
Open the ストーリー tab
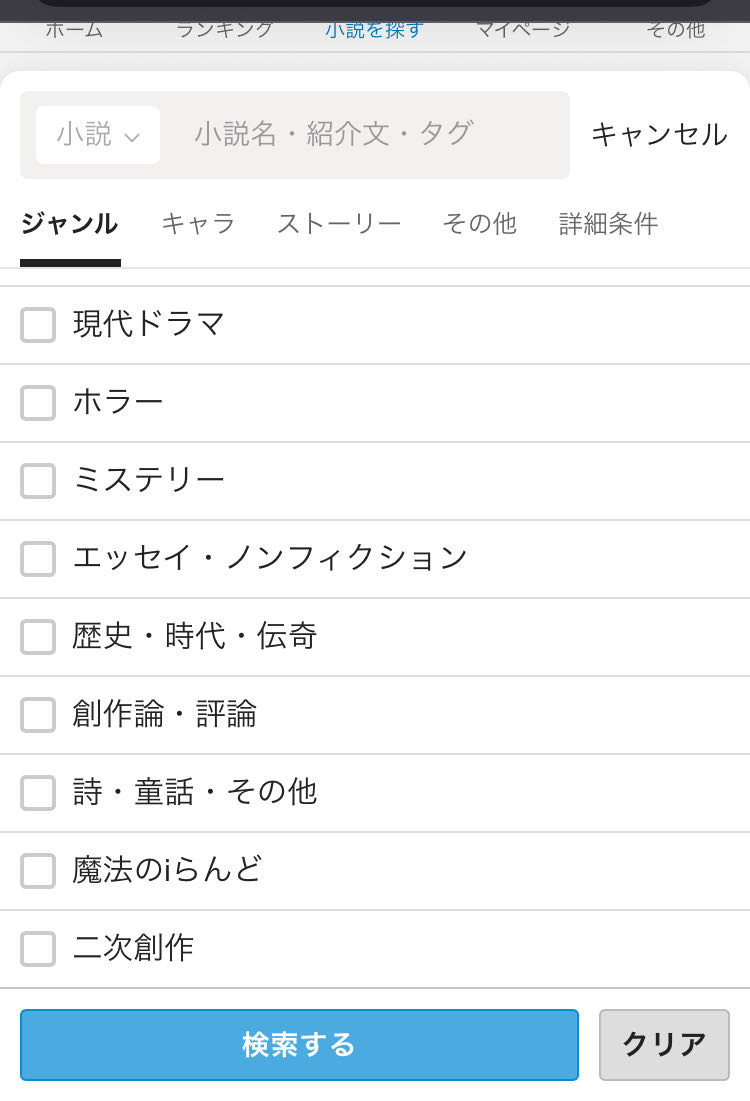pyautogui.click(x=339, y=224)
